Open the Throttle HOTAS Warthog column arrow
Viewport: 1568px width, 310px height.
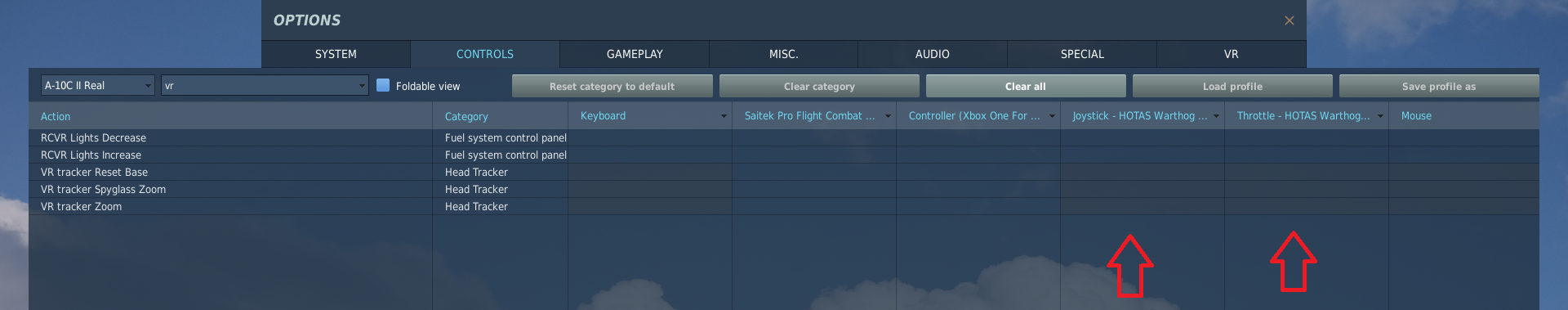pos(1380,116)
